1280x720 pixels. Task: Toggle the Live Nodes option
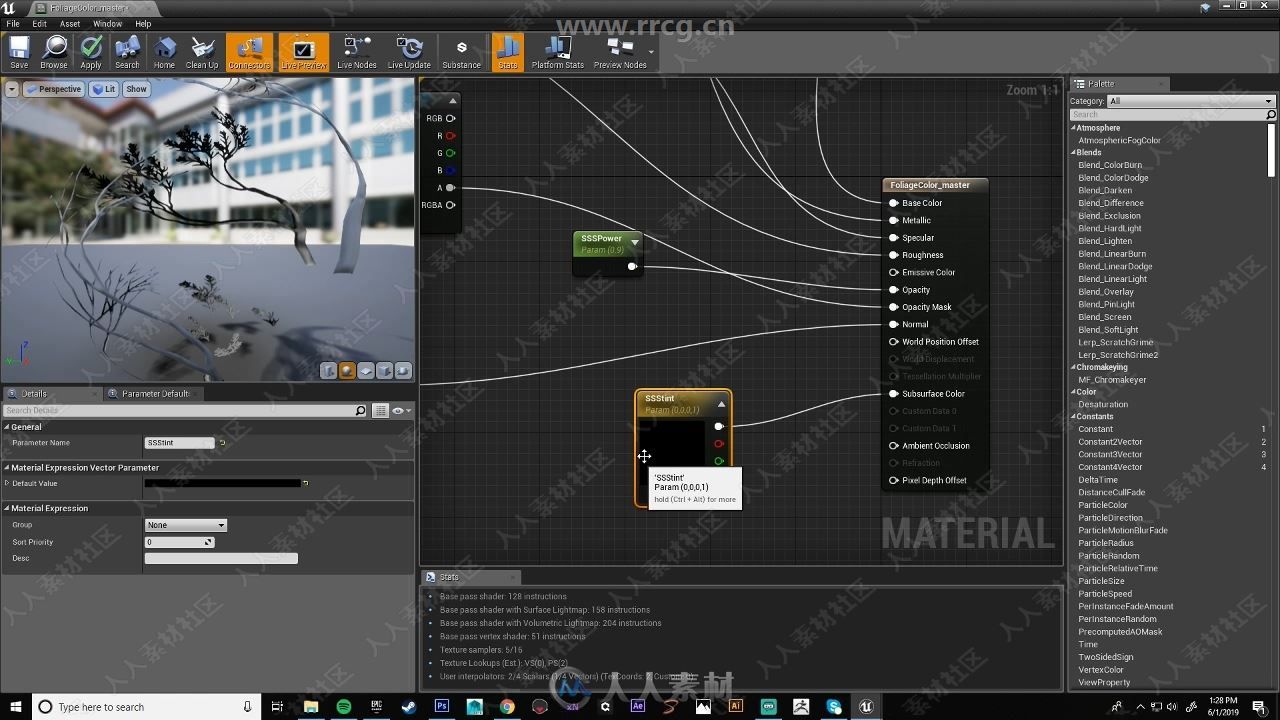[357, 53]
